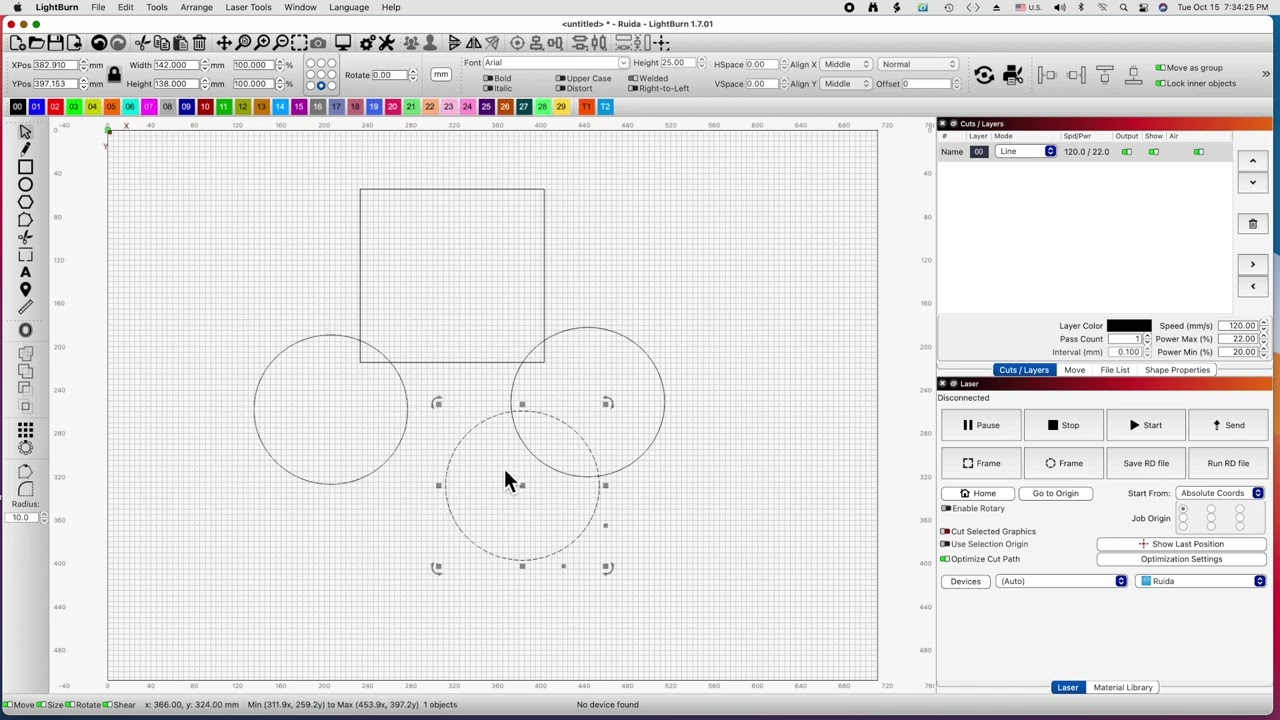This screenshot has width=1280, height=720.
Task: Click the Circular Array tool icon
Action: tap(25, 448)
